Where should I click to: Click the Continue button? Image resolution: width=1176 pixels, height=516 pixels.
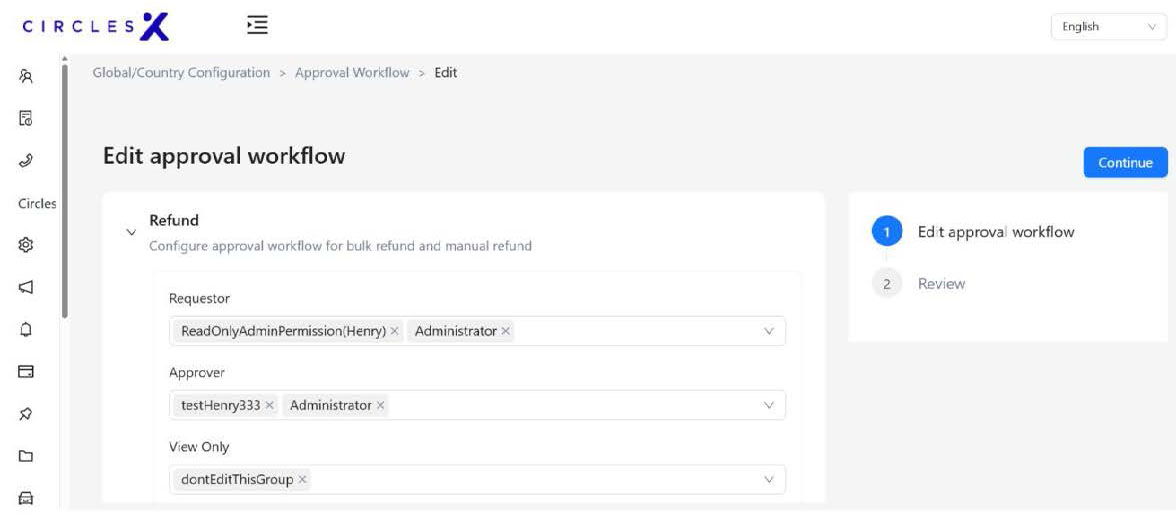1125,163
